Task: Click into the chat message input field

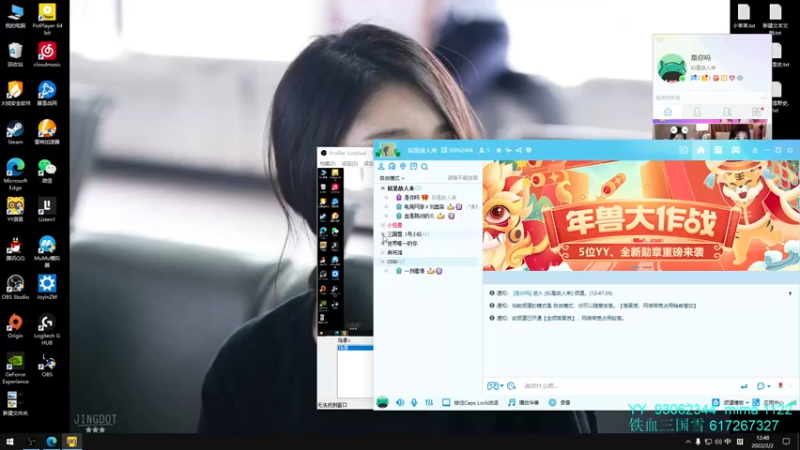Action: point(628,386)
